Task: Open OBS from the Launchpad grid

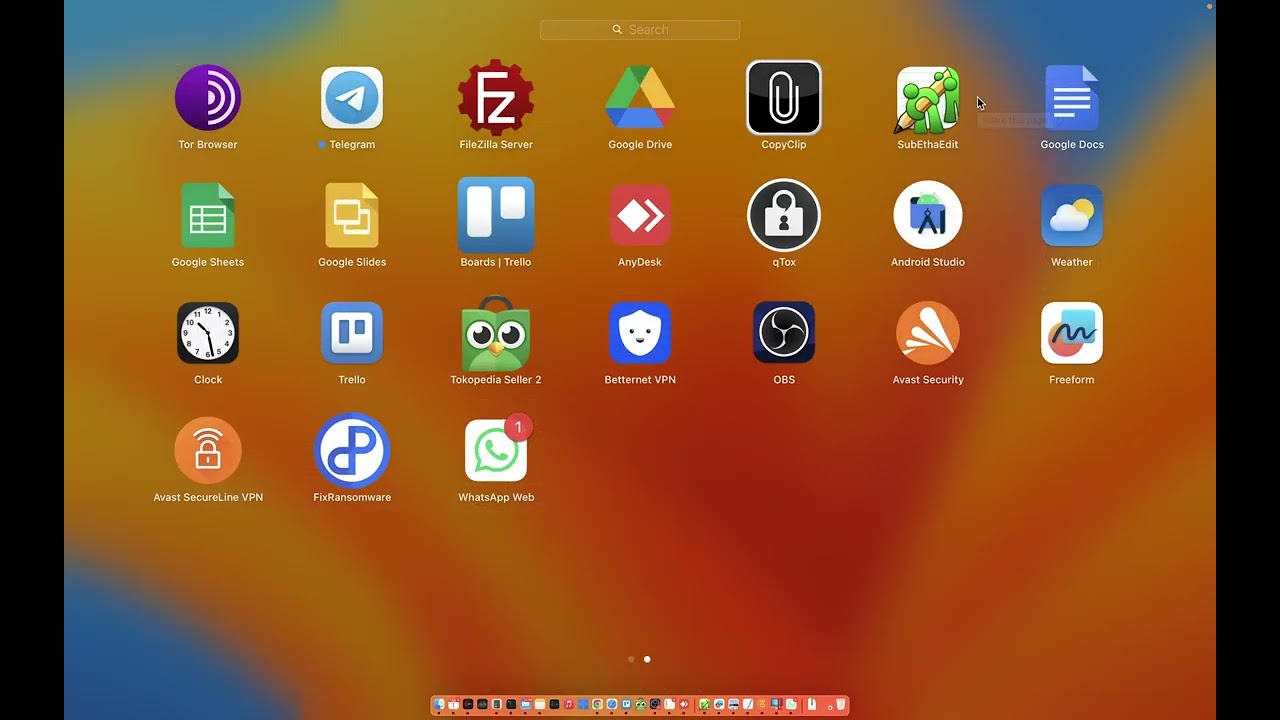Action: pyautogui.click(x=784, y=333)
